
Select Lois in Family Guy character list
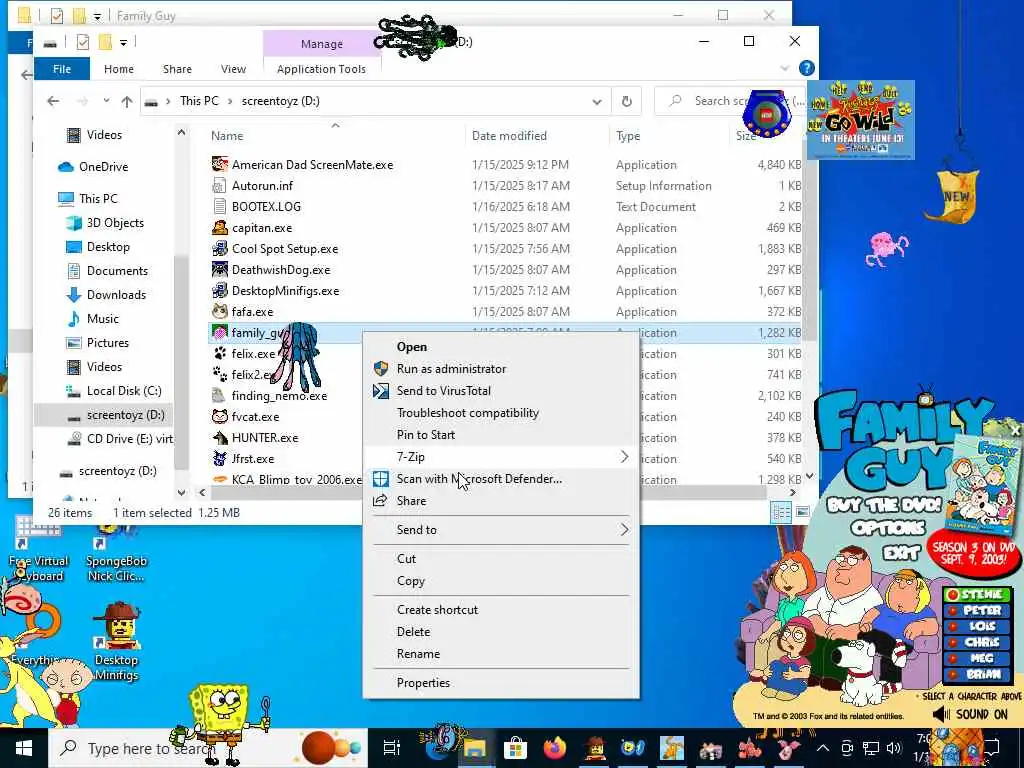click(x=976, y=626)
